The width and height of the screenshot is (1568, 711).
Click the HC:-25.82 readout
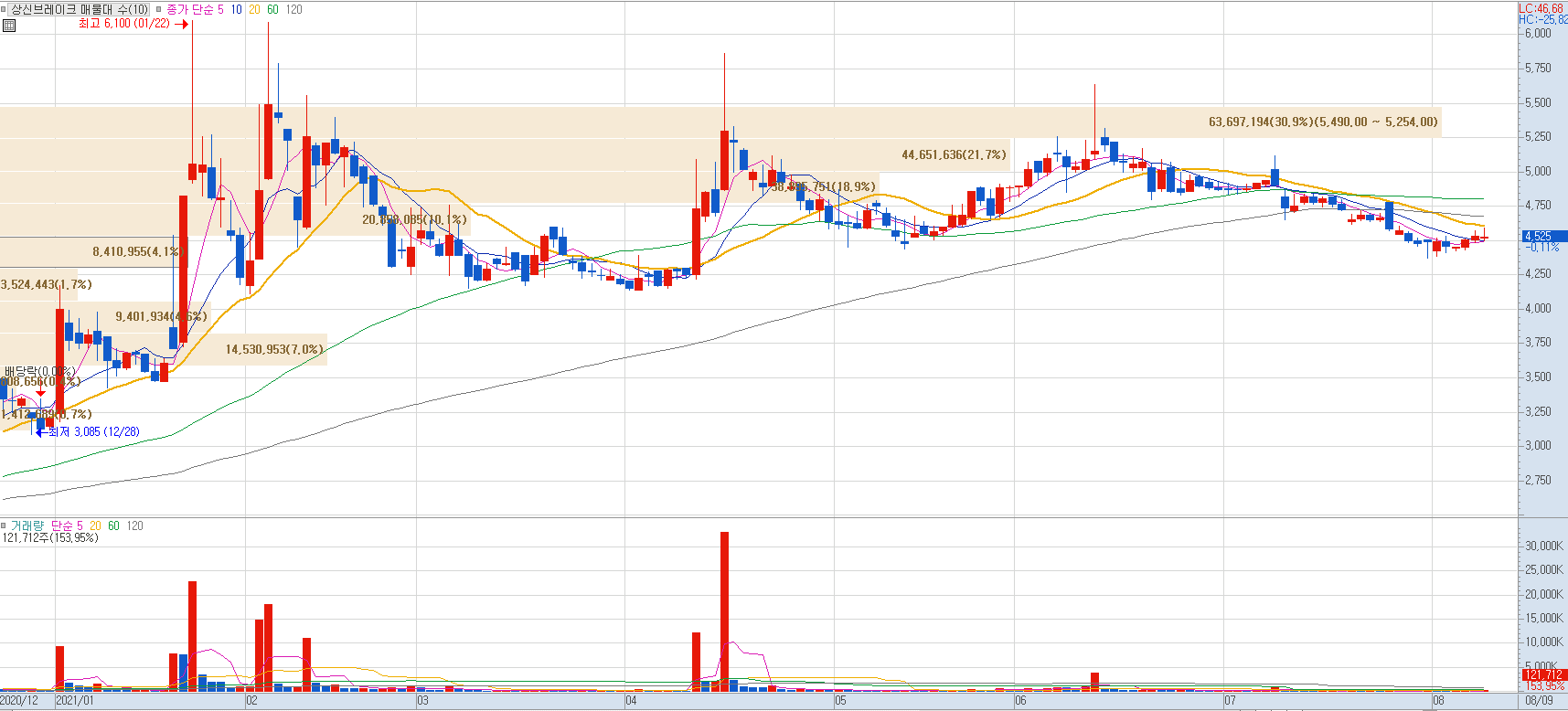click(x=1542, y=18)
